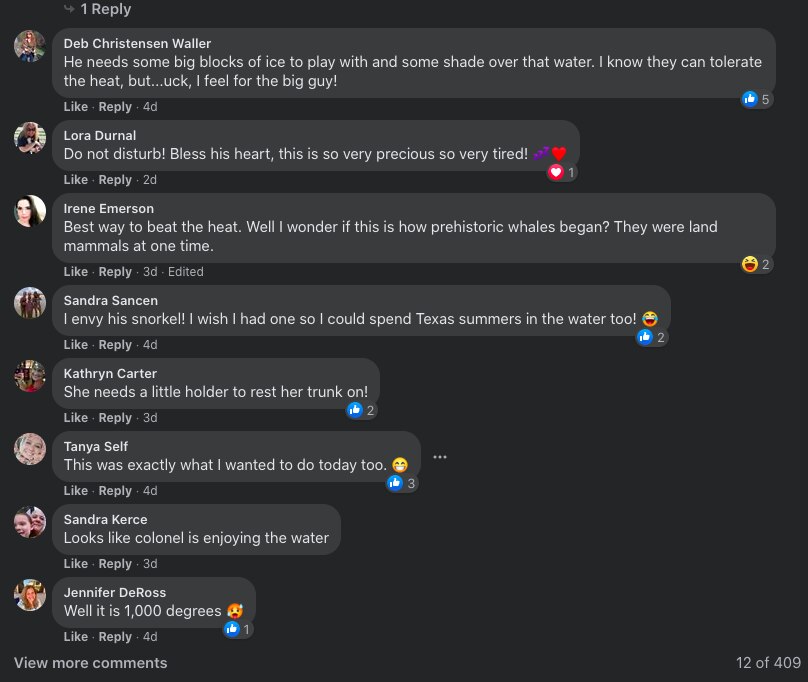Image resolution: width=808 pixels, height=682 pixels.
Task: Open the "4d" timestamp on Tanya Self's comment
Action: [150, 491]
